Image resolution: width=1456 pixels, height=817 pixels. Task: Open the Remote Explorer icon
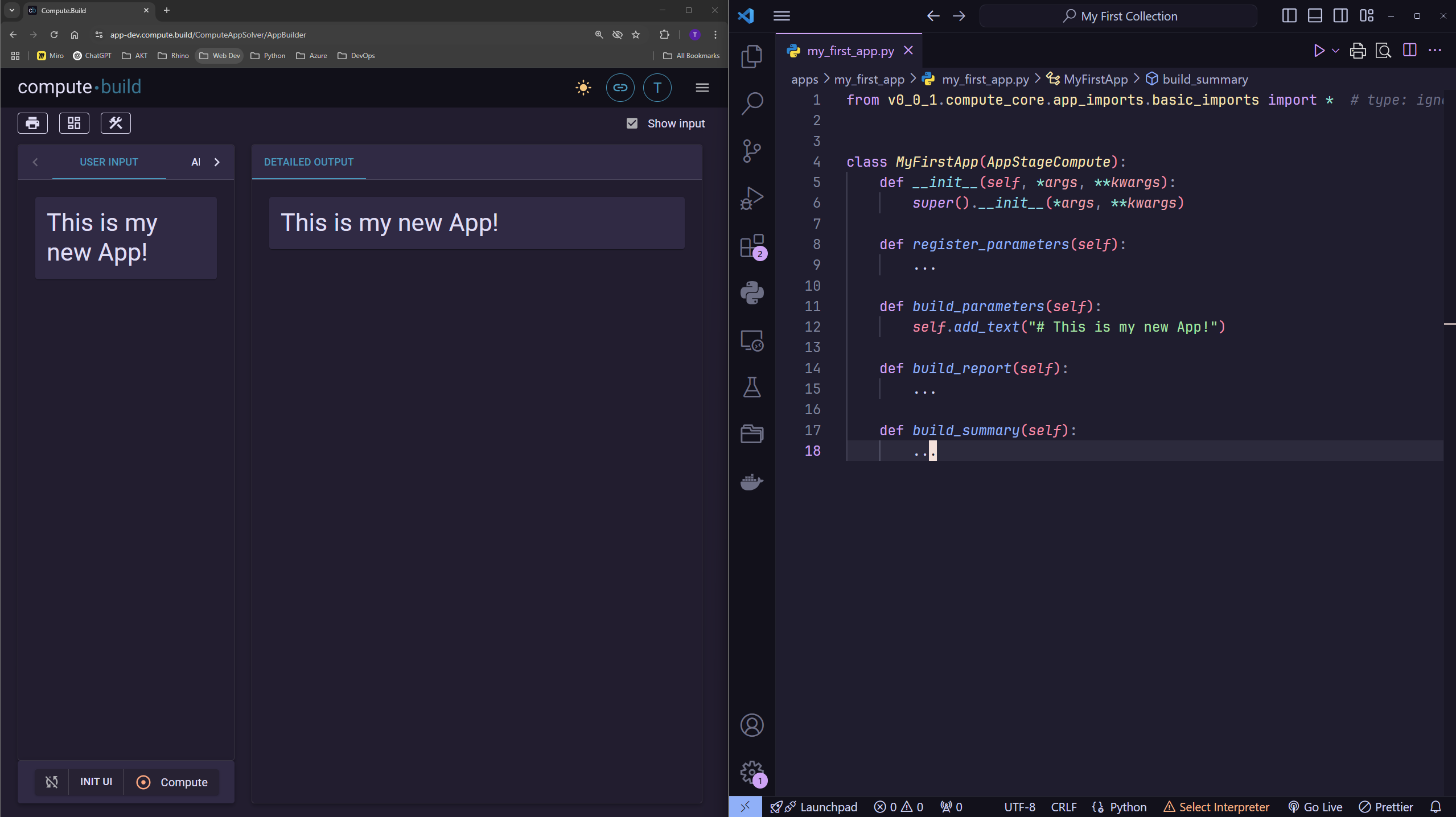(752, 340)
